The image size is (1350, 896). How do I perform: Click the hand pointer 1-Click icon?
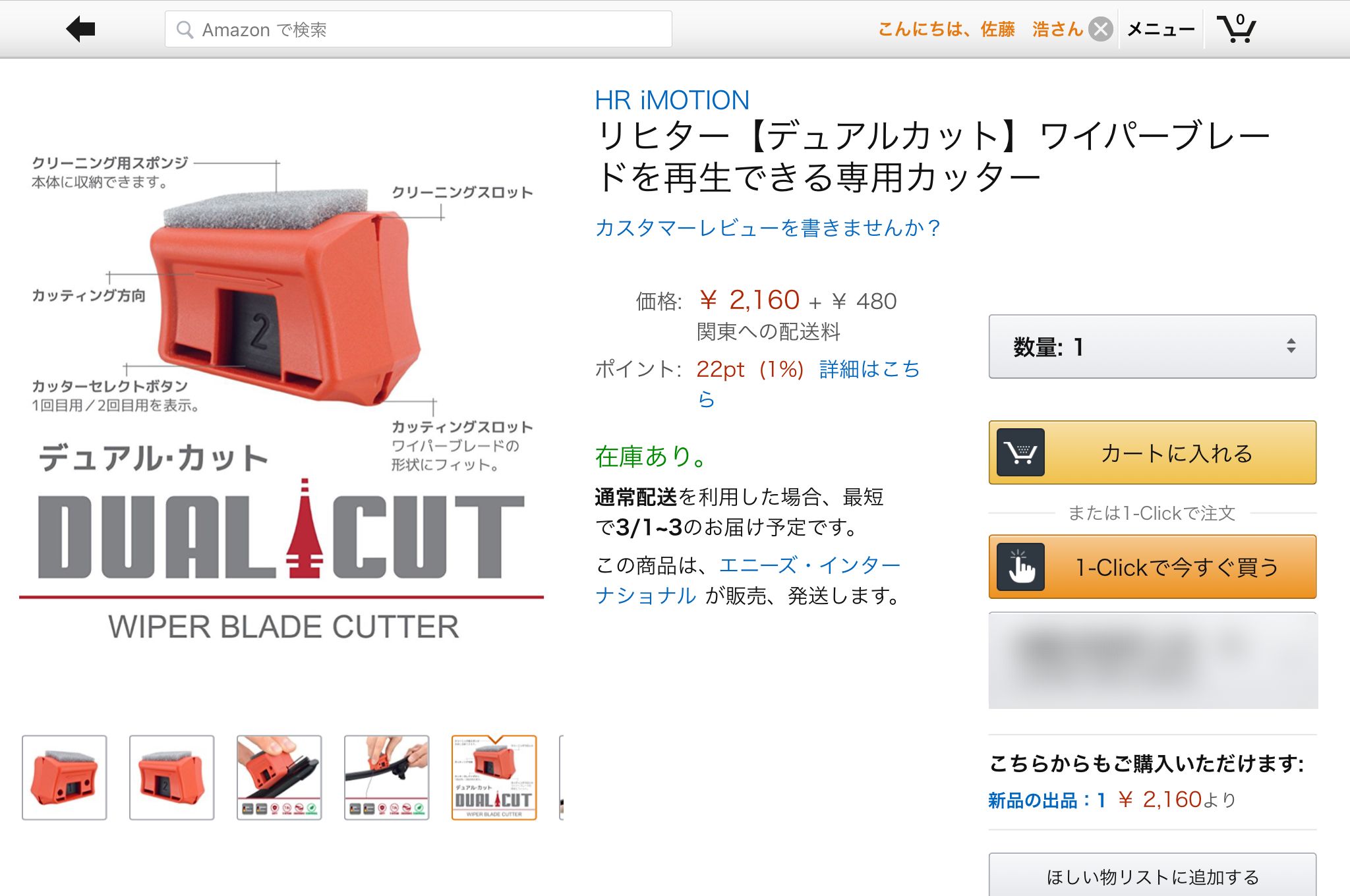(x=1020, y=567)
